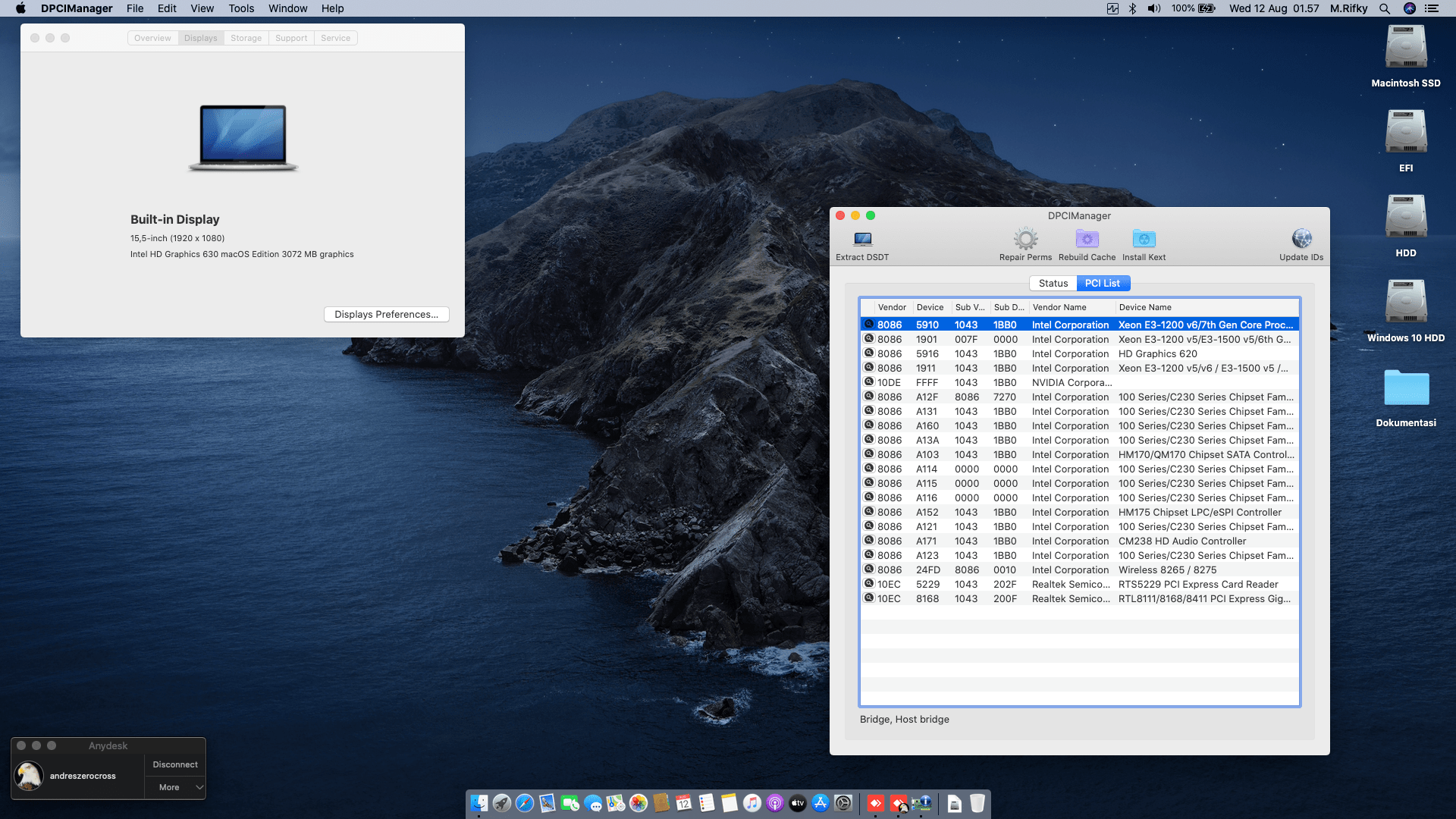Click the Repair Perms gear icon

[1025, 240]
